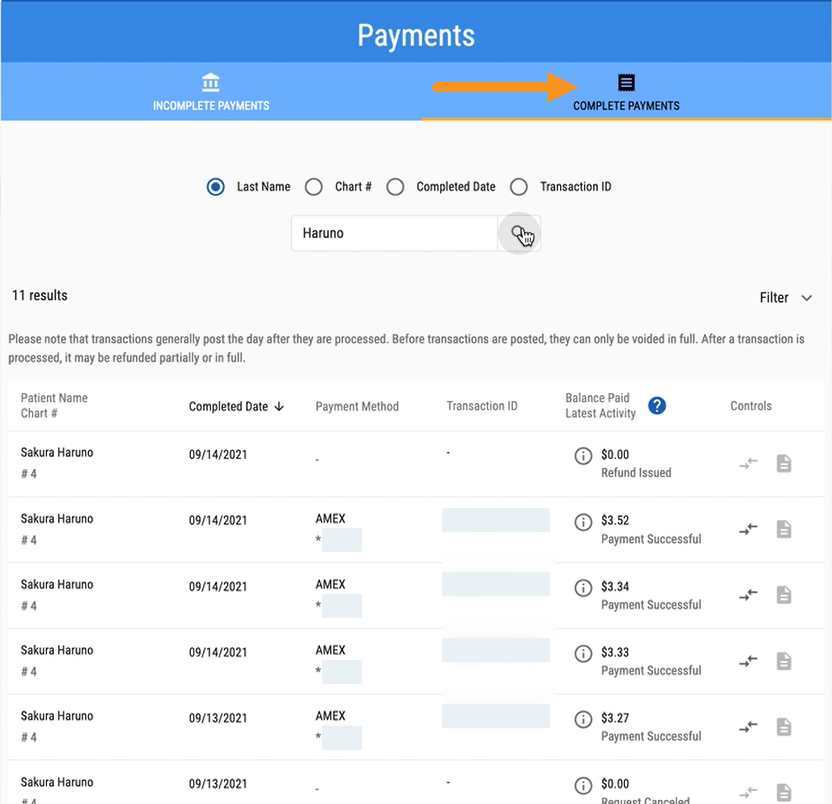832x804 pixels.
Task: Click Patient Name column header
Action: tap(54, 398)
